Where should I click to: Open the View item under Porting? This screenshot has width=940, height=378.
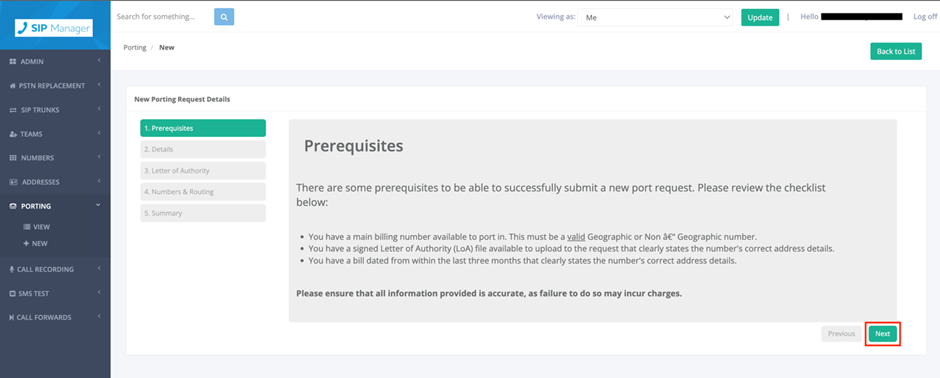37,227
